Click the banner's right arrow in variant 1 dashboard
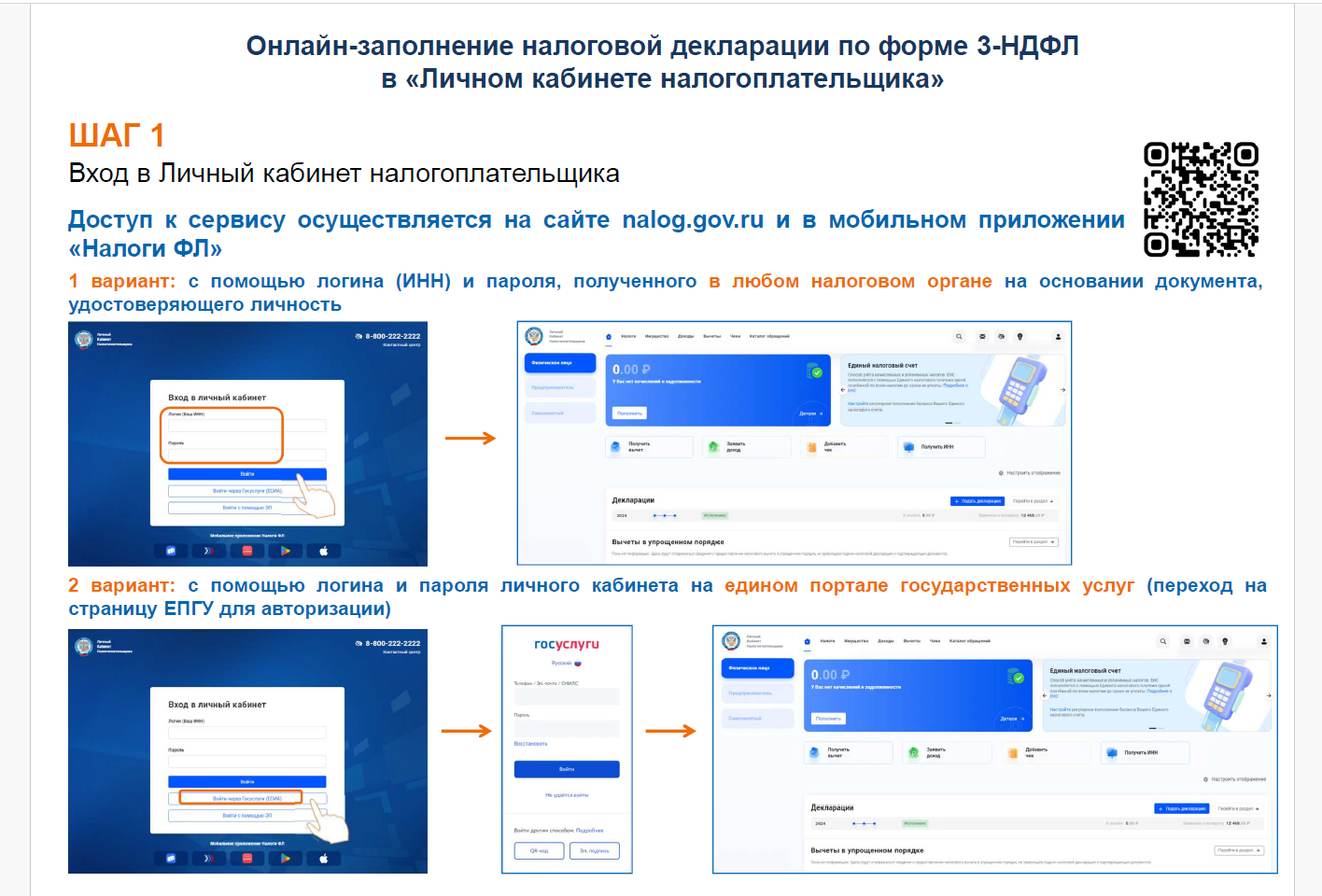Image resolution: width=1322 pixels, height=896 pixels. pyautogui.click(x=1062, y=389)
